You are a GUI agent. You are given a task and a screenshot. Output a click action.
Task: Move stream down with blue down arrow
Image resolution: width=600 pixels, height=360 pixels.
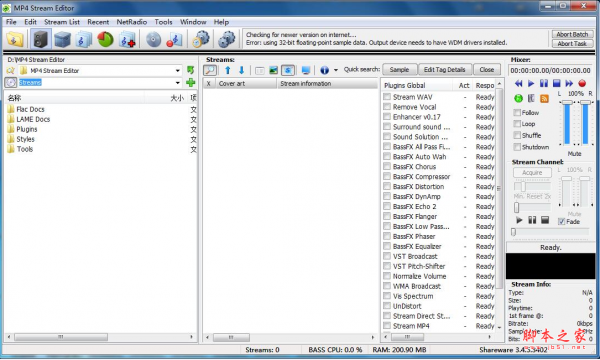(241, 70)
